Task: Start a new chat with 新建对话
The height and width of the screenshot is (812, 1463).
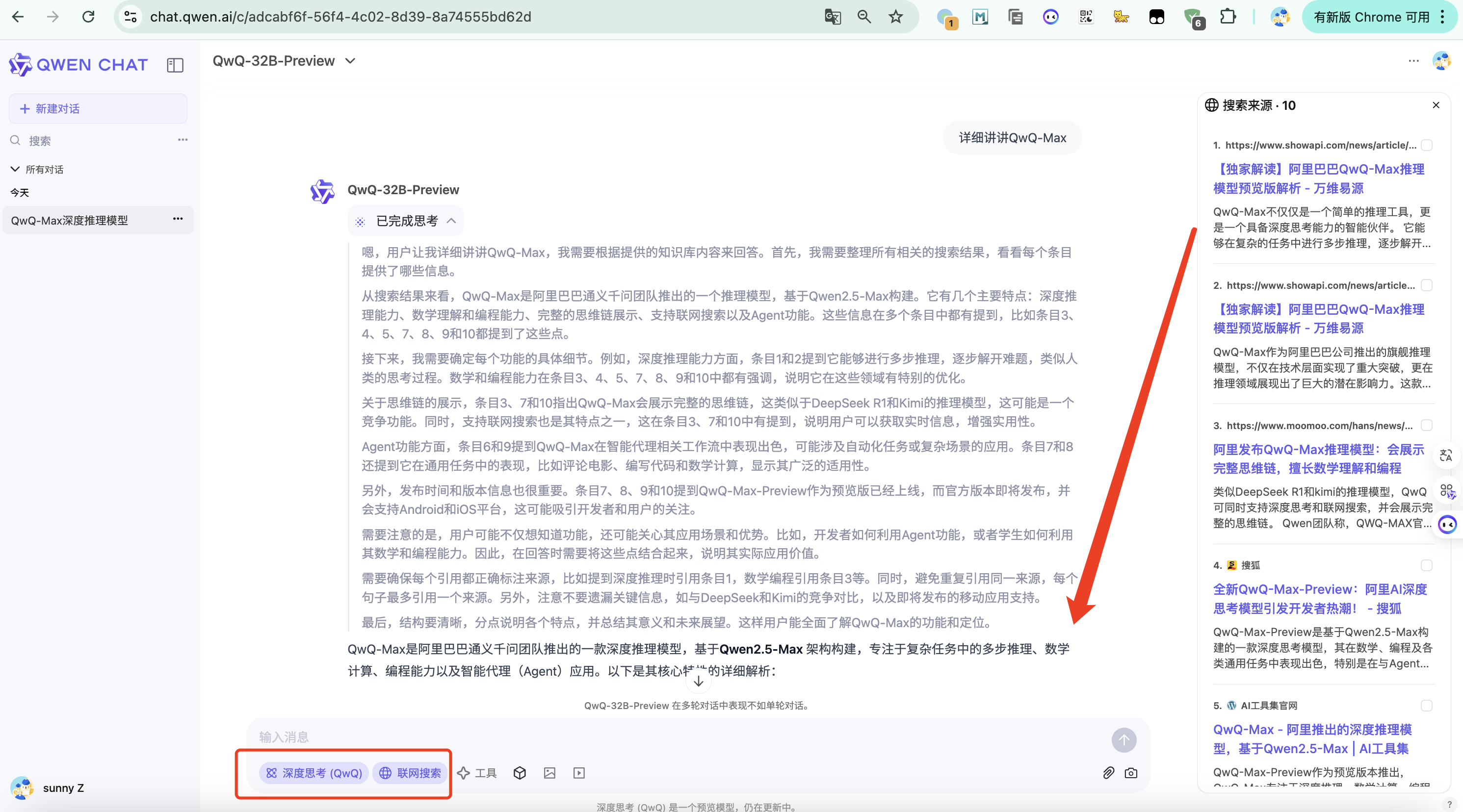Action: click(98, 108)
